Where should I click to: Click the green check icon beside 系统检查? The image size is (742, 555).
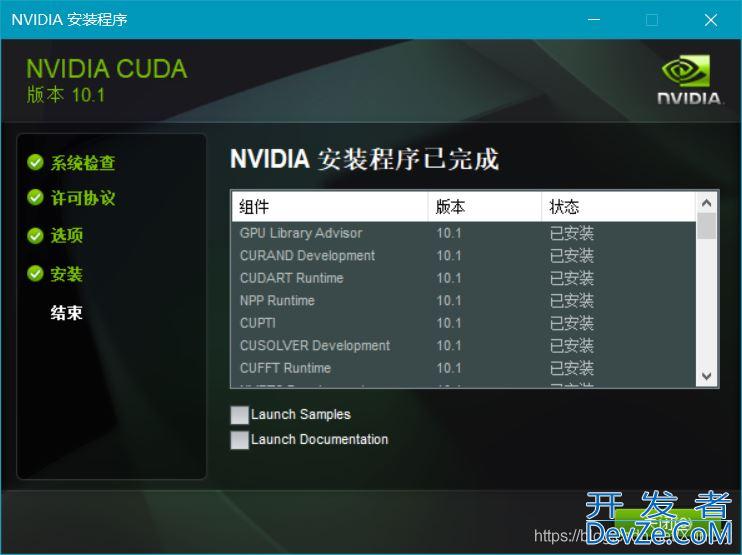(x=35, y=162)
